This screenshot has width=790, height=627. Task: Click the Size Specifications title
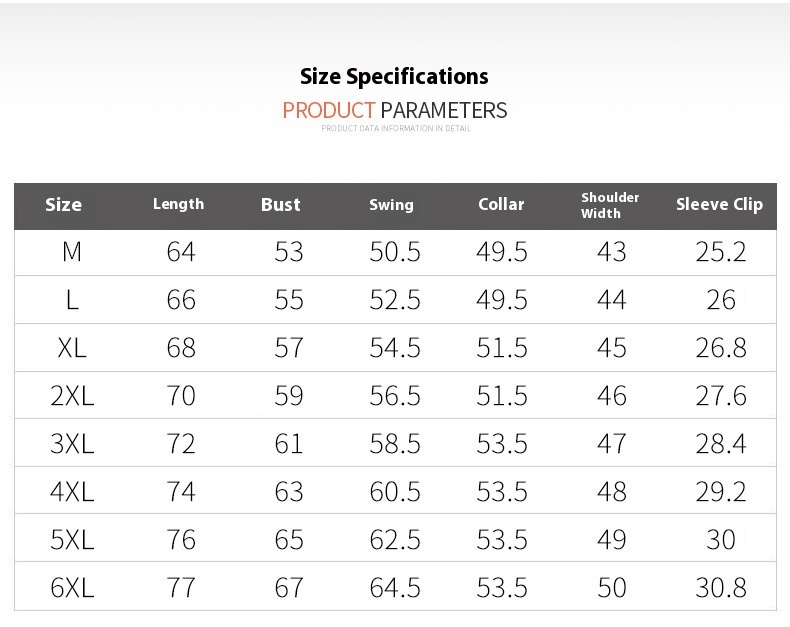(x=394, y=77)
